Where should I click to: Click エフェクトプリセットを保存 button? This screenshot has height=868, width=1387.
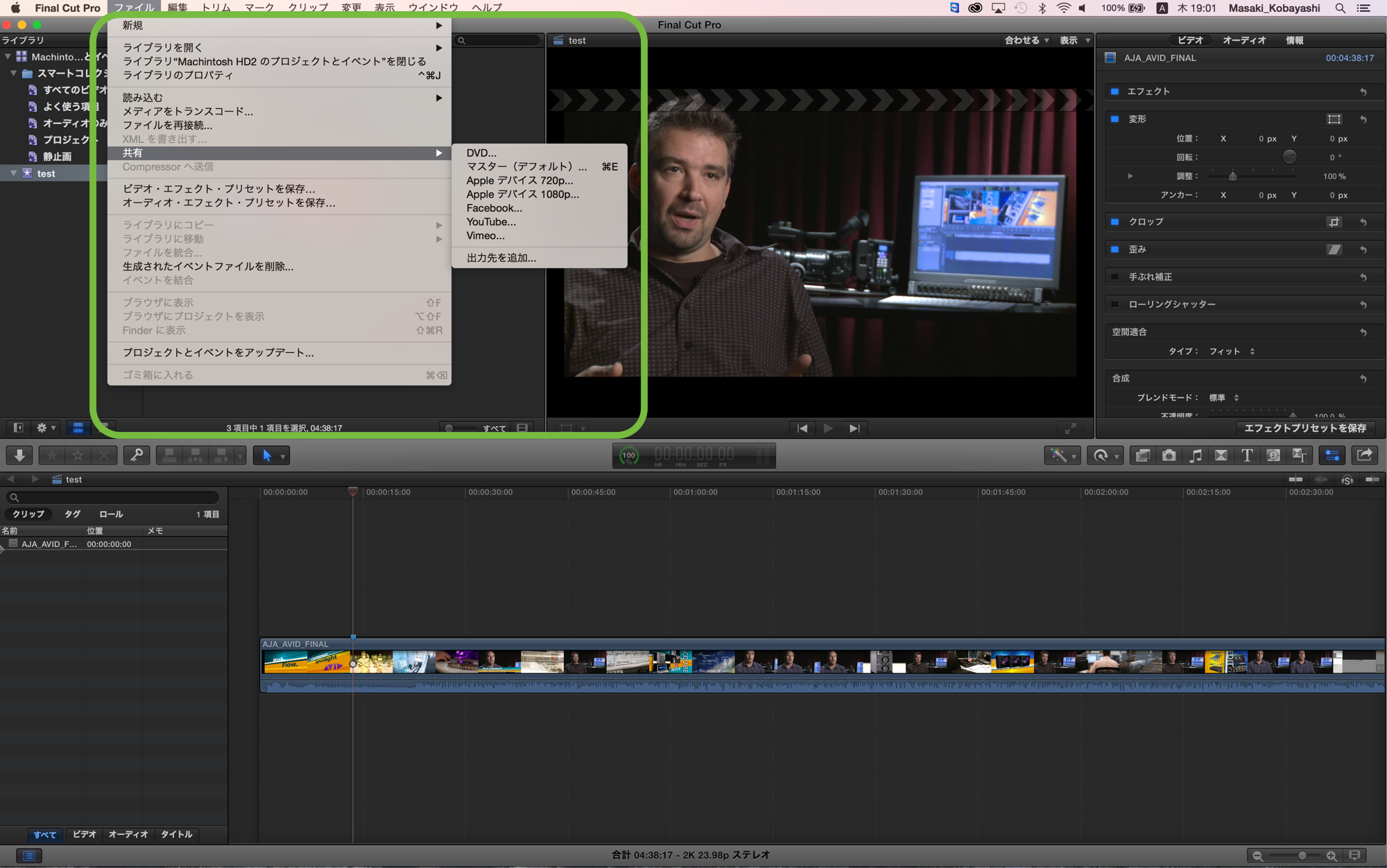pyautogui.click(x=1305, y=428)
